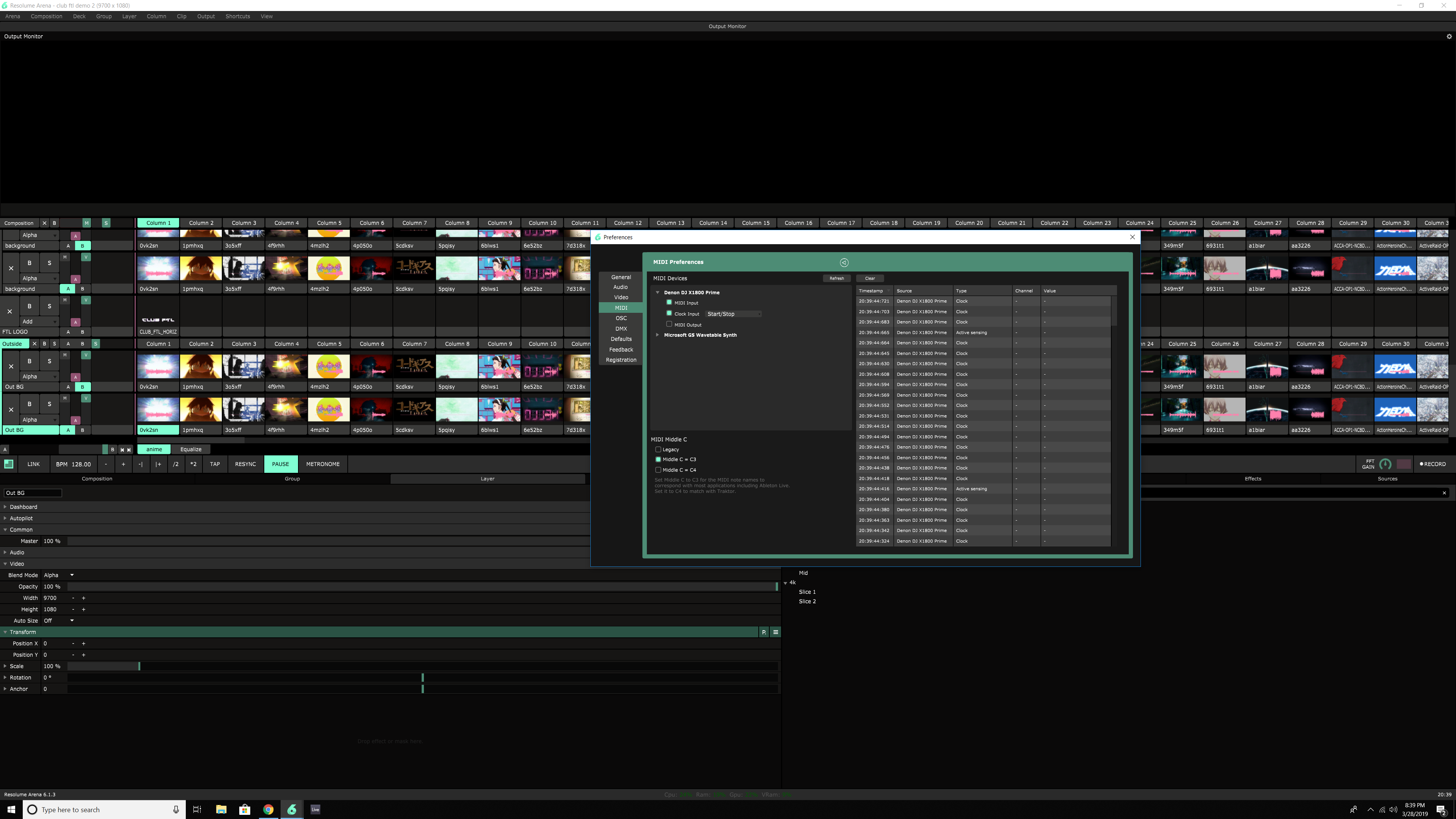Switch to the OSC preferences tab

[621, 318]
